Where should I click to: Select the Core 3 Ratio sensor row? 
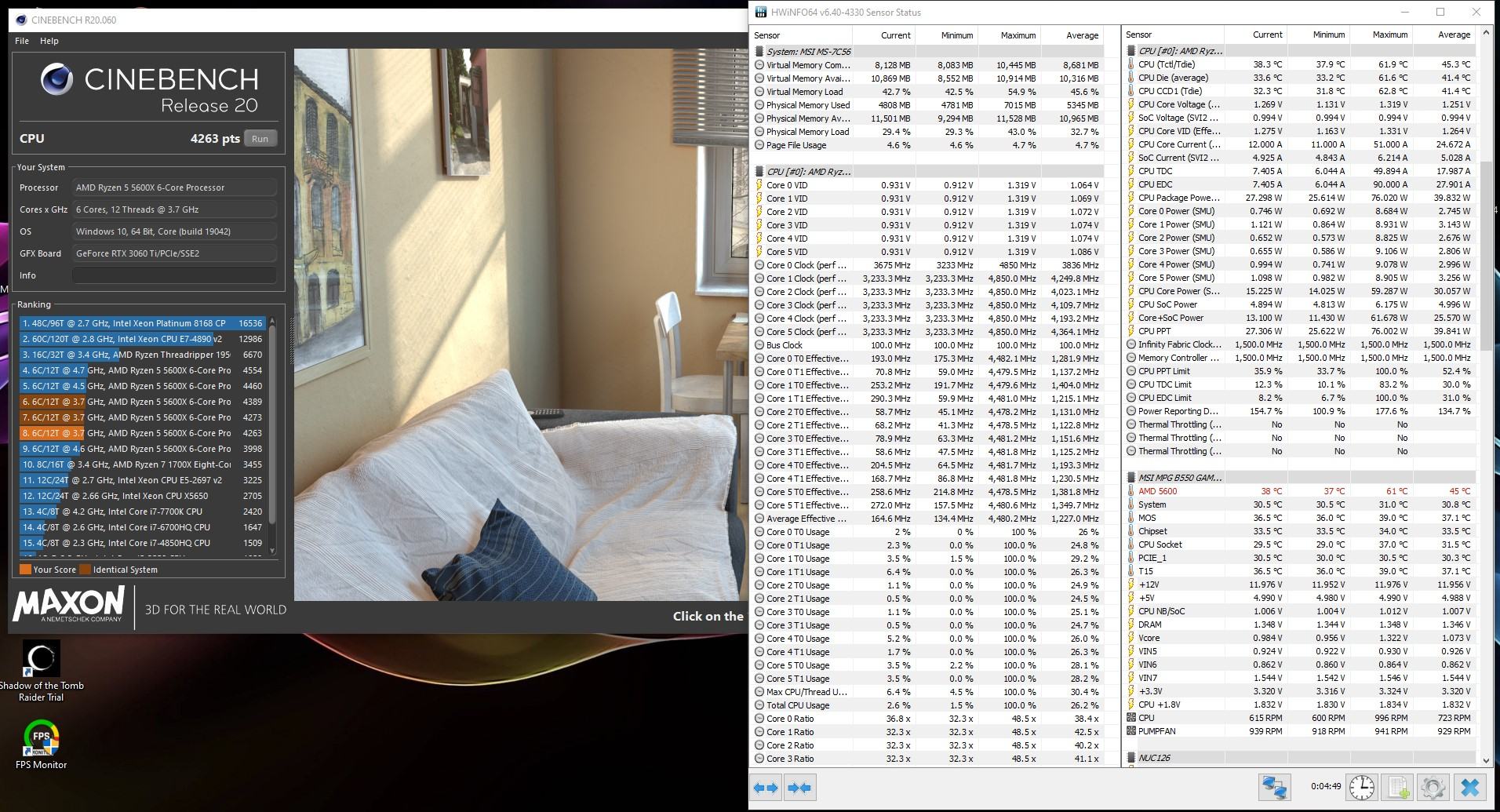click(x=928, y=759)
